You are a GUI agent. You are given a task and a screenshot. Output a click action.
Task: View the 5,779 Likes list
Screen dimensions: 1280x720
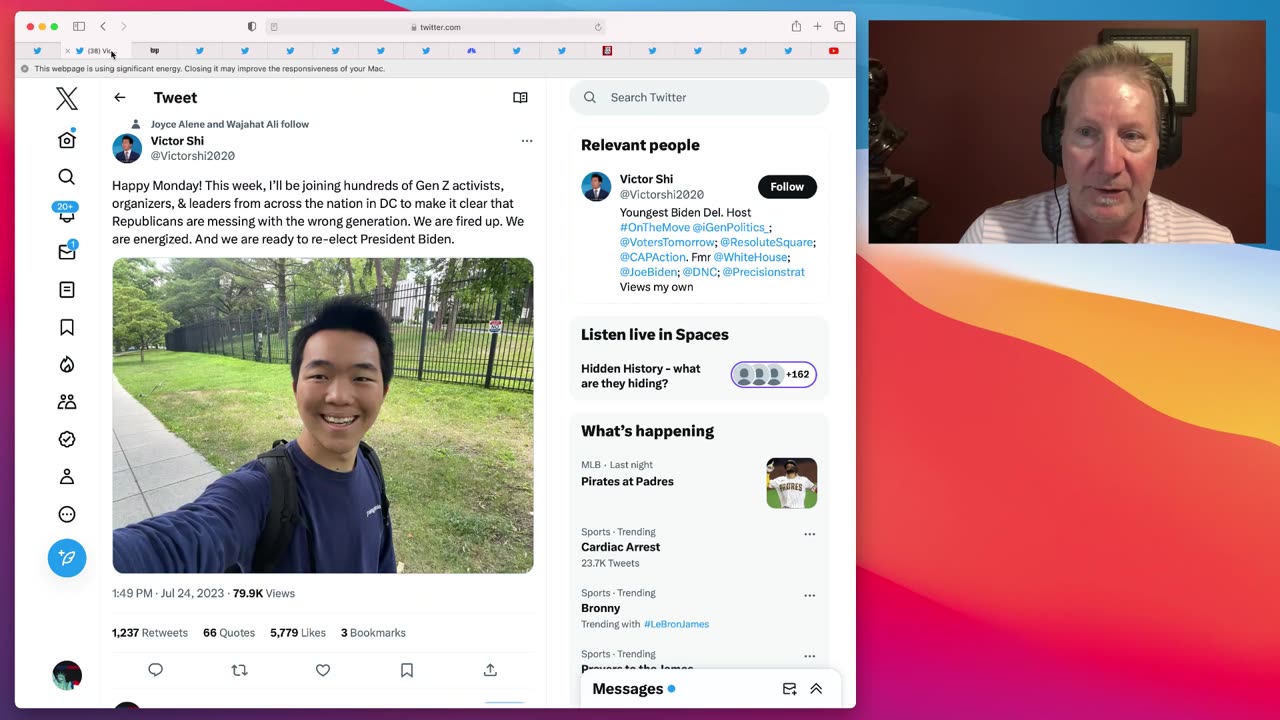[298, 633]
